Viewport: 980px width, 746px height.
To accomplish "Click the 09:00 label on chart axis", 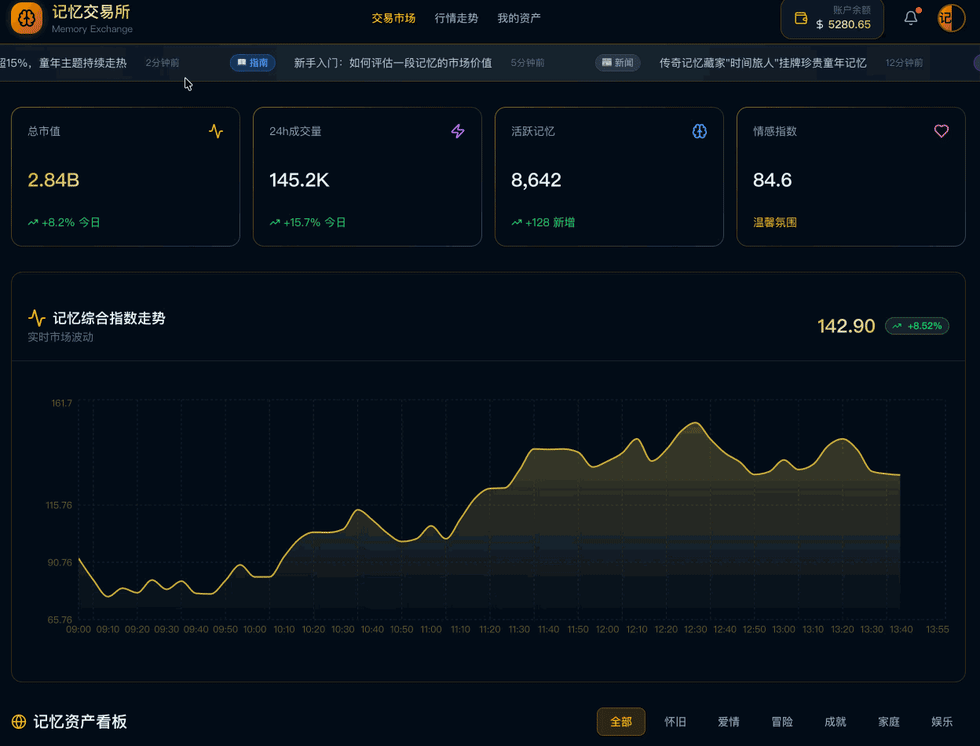I will click(78, 629).
